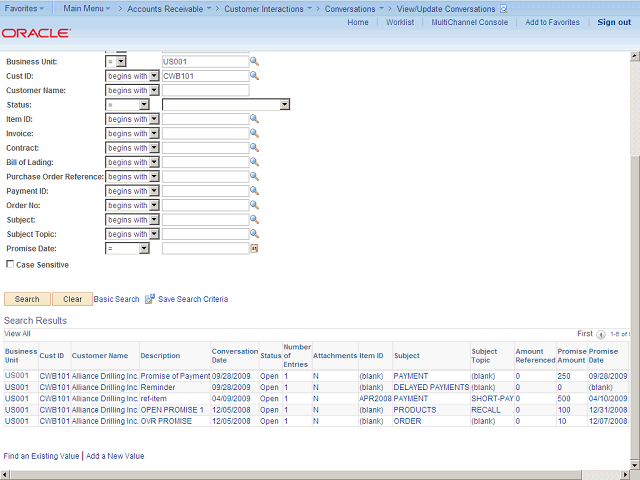Click the Search button
Screen dimensions: 640x480
click(x=27, y=299)
